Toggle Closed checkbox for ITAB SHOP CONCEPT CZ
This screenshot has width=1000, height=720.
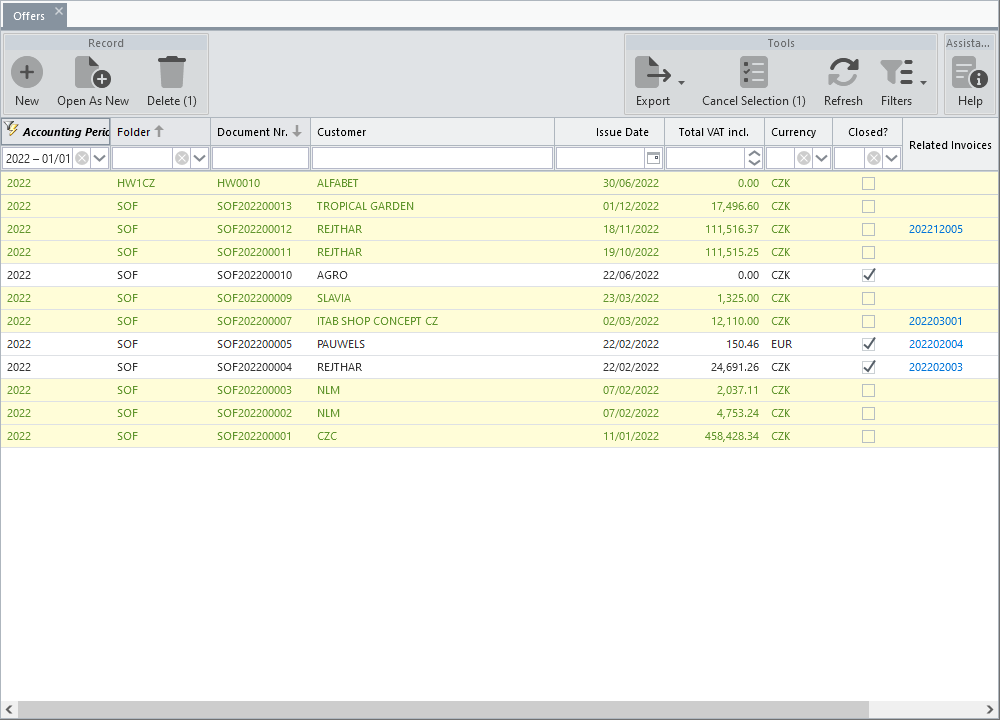pyautogui.click(x=868, y=321)
